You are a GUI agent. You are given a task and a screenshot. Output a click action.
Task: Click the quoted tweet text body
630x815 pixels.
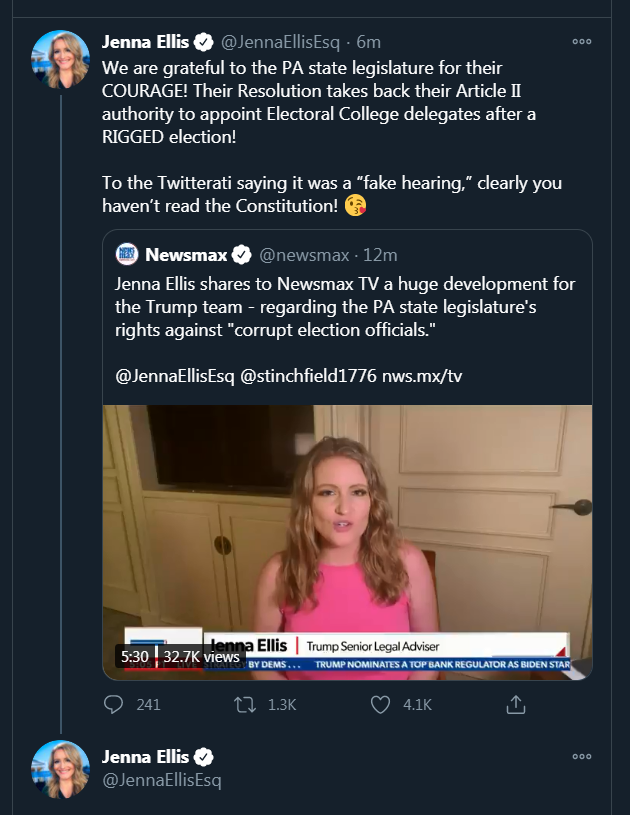tap(345, 307)
